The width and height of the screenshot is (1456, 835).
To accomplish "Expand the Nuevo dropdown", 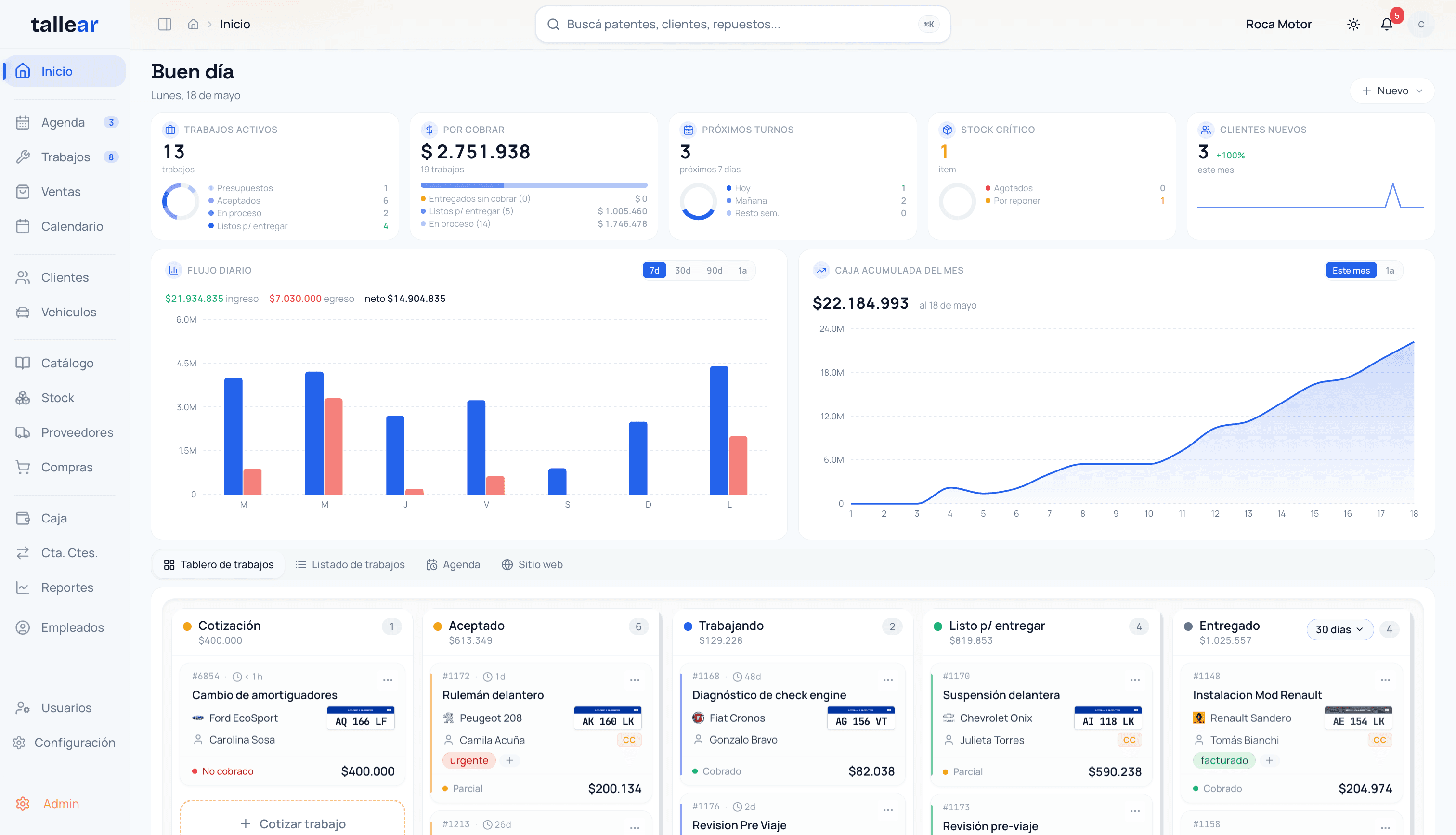I will pyautogui.click(x=1392, y=91).
